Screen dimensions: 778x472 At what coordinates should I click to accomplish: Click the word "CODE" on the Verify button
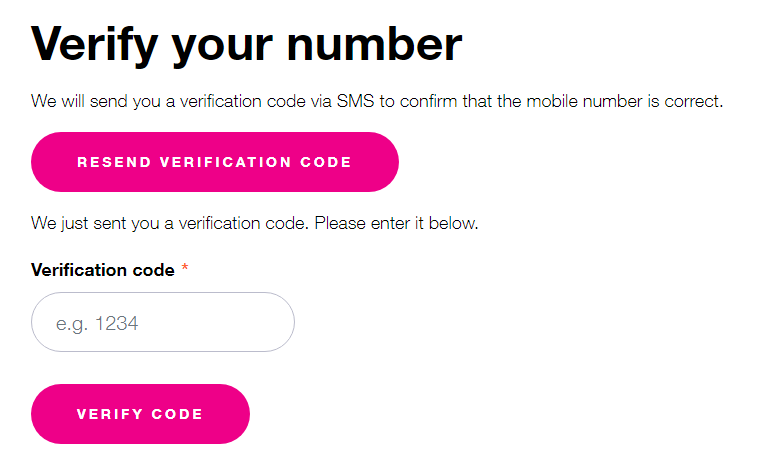click(177, 414)
